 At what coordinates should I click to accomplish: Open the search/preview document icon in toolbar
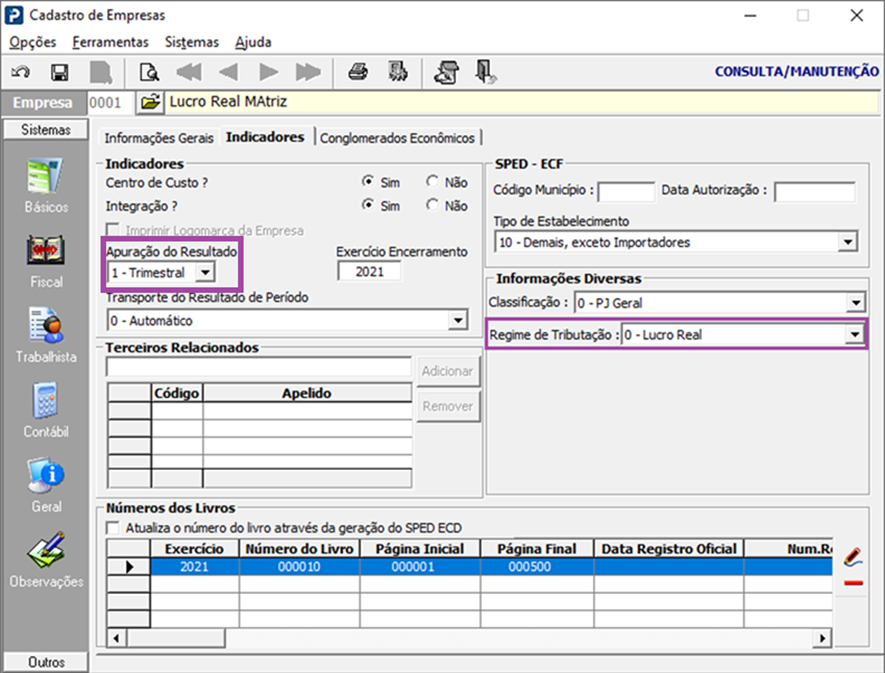point(149,72)
